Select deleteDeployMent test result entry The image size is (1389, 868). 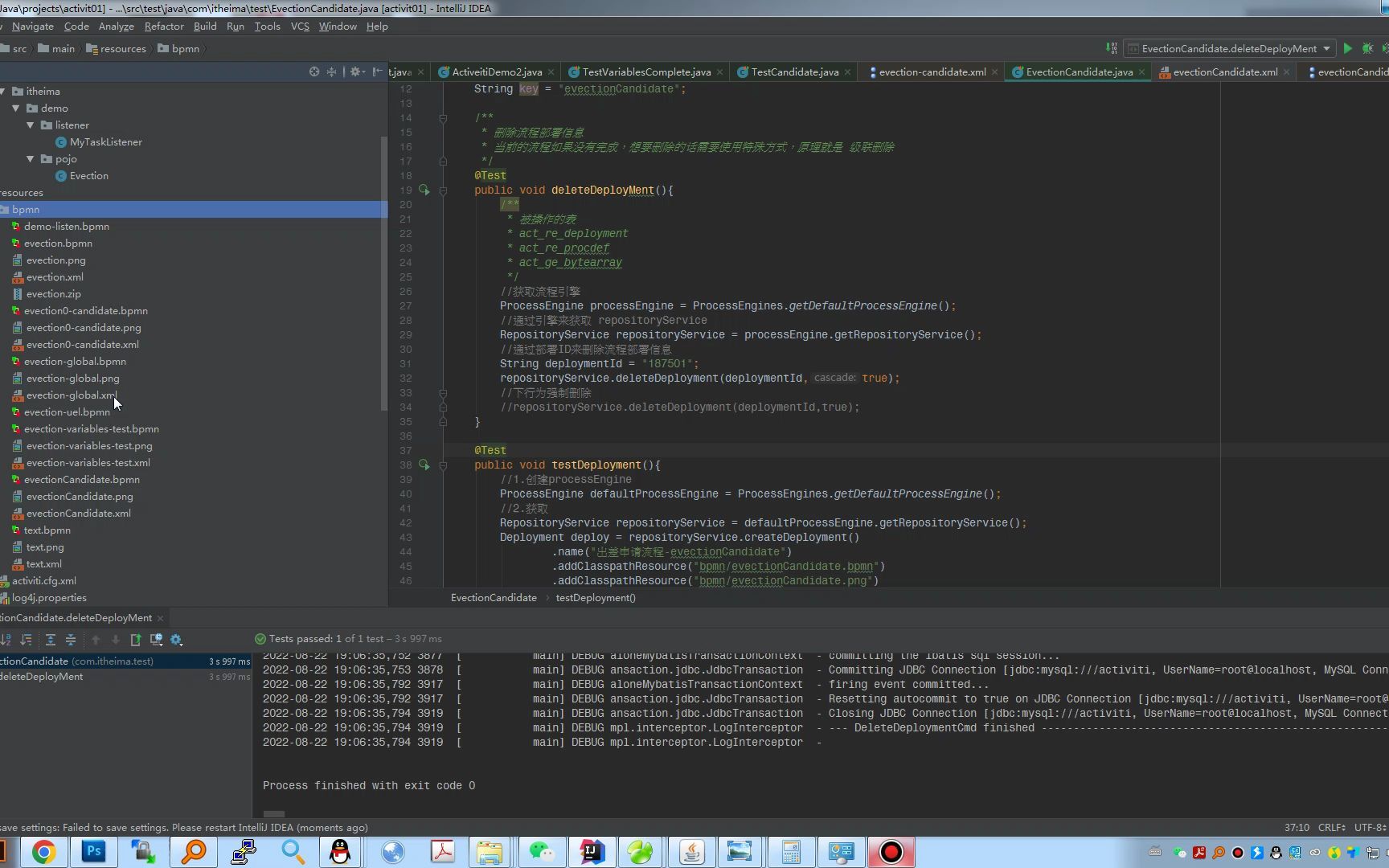42,677
